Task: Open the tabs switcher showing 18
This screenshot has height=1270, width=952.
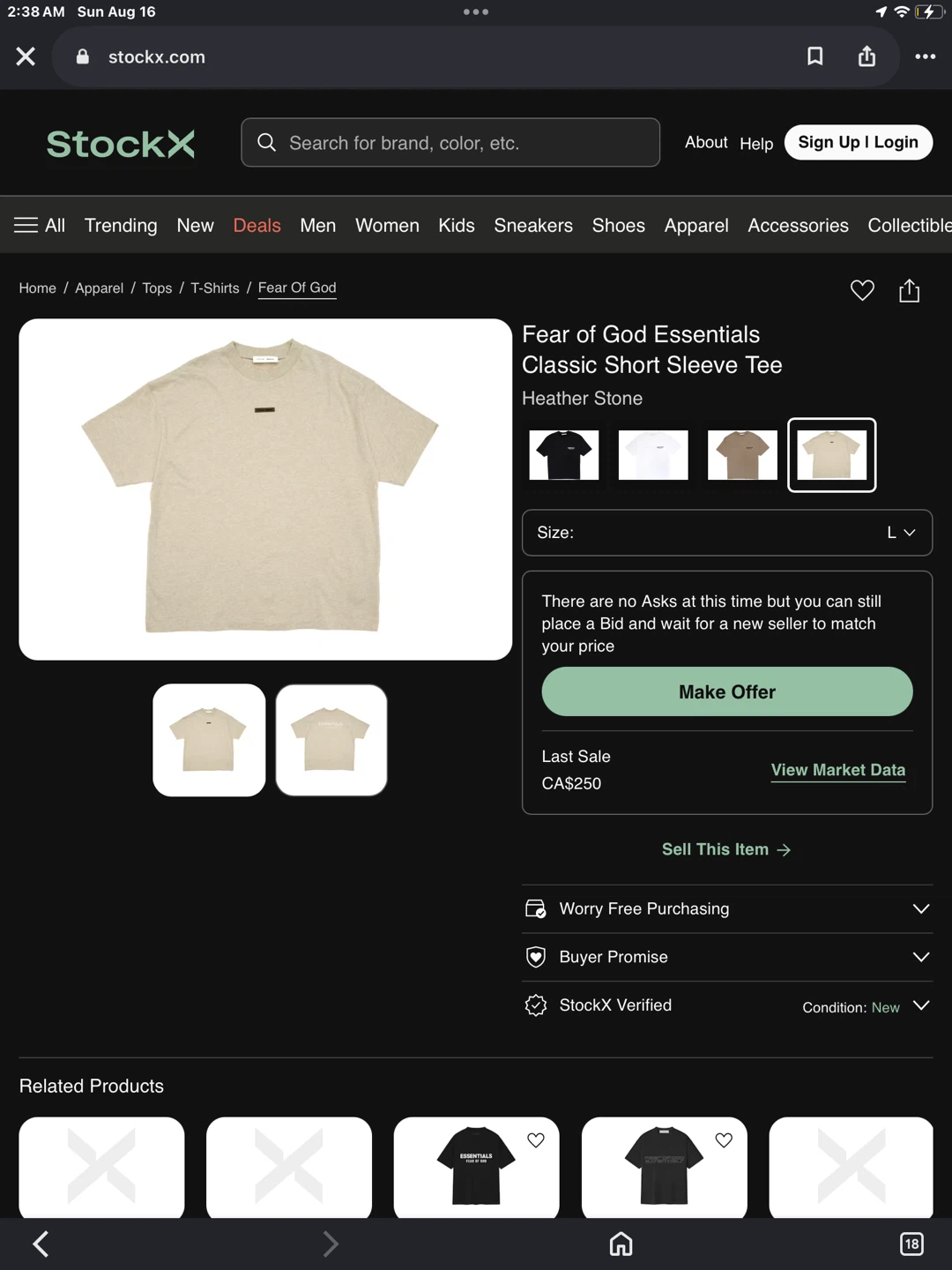Action: [911, 1244]
